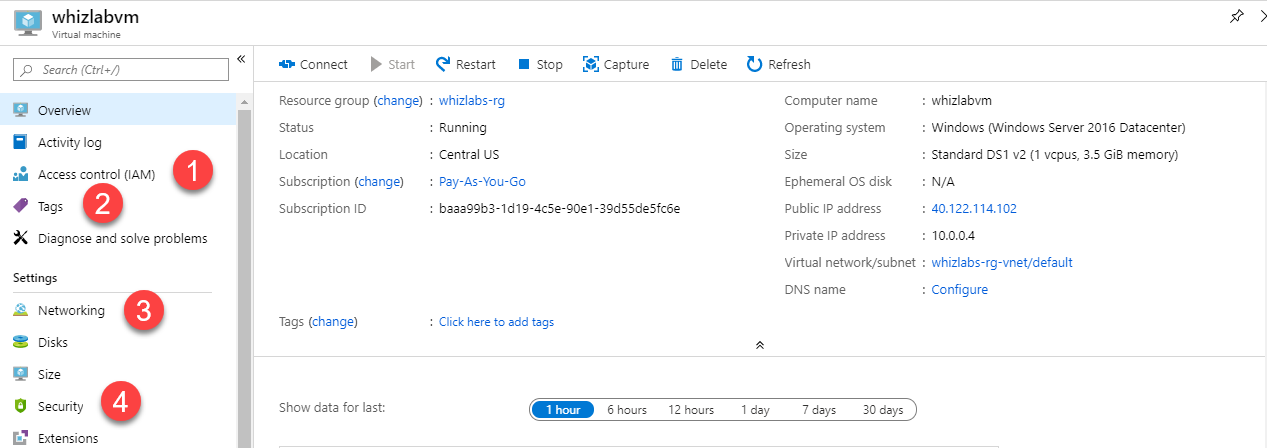This screenshot has height=448, width=1267.
Task: Click the Activity log icon
Action: coord(20,142)
